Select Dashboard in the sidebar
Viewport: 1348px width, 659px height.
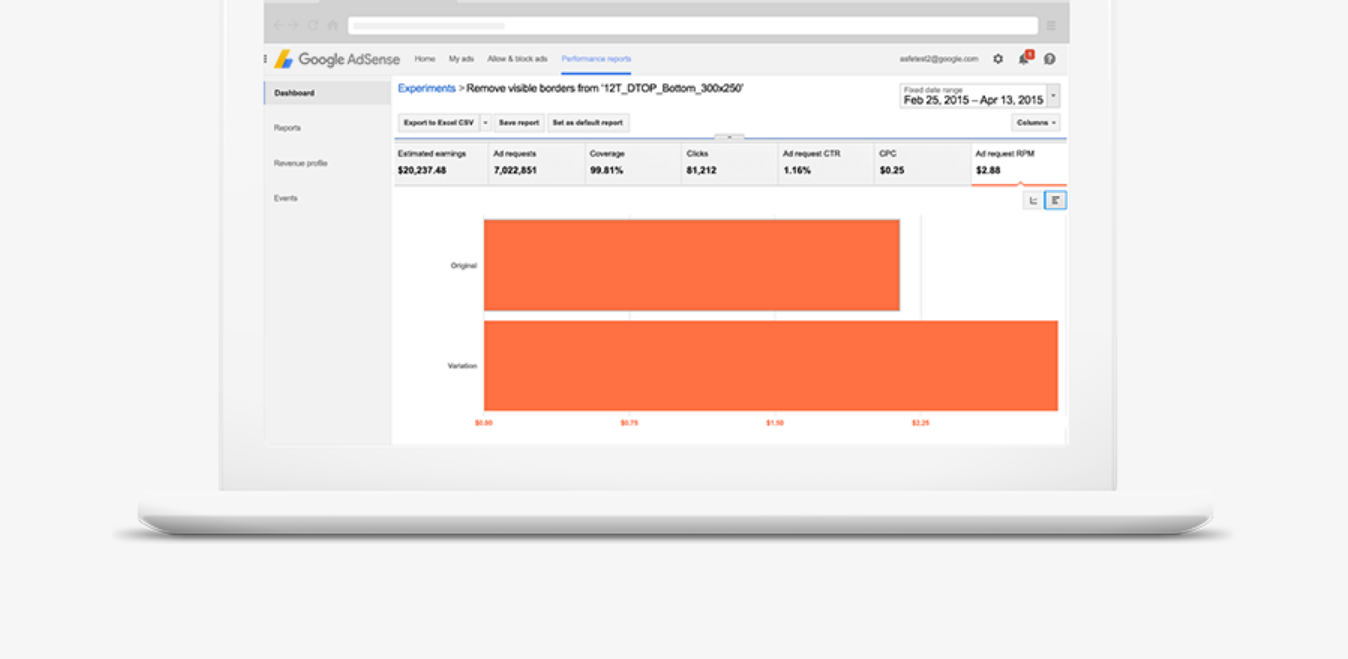328,93
